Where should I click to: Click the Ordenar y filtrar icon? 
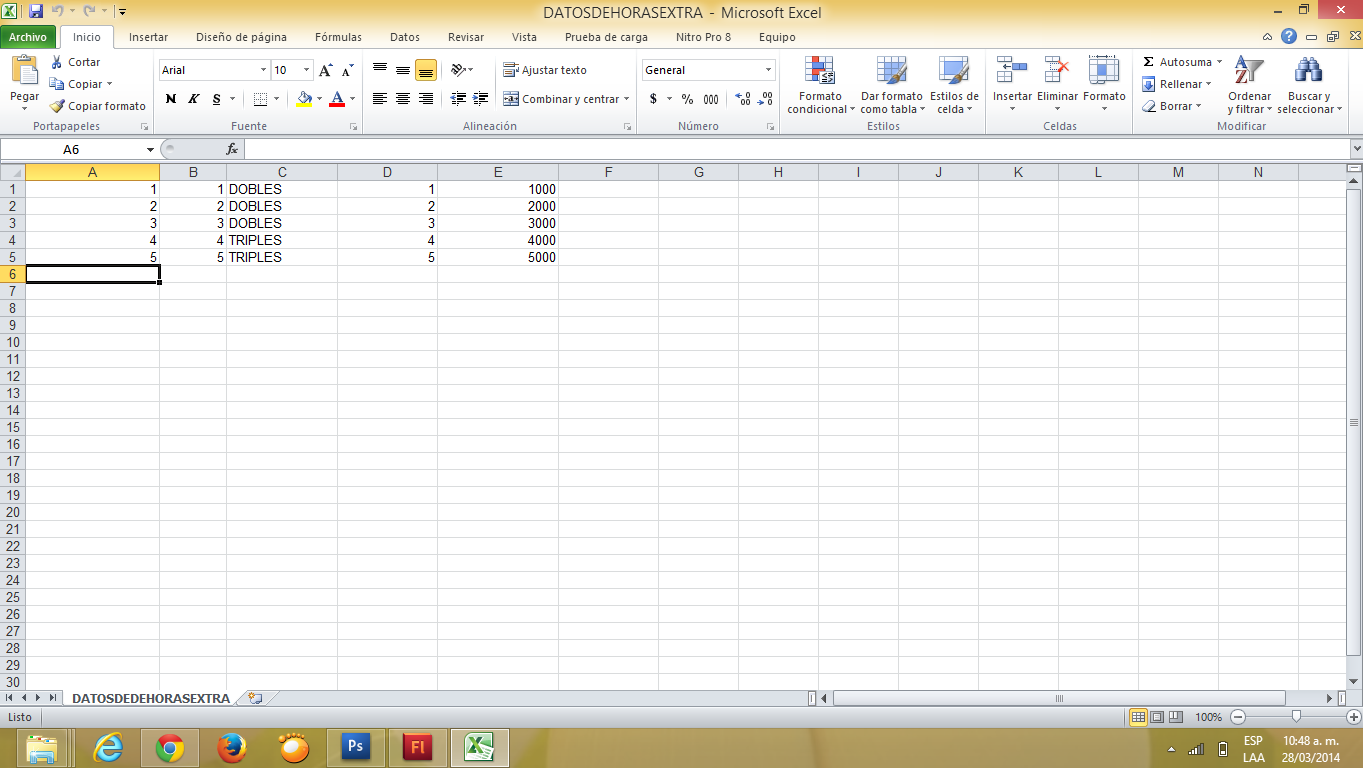1248,73
